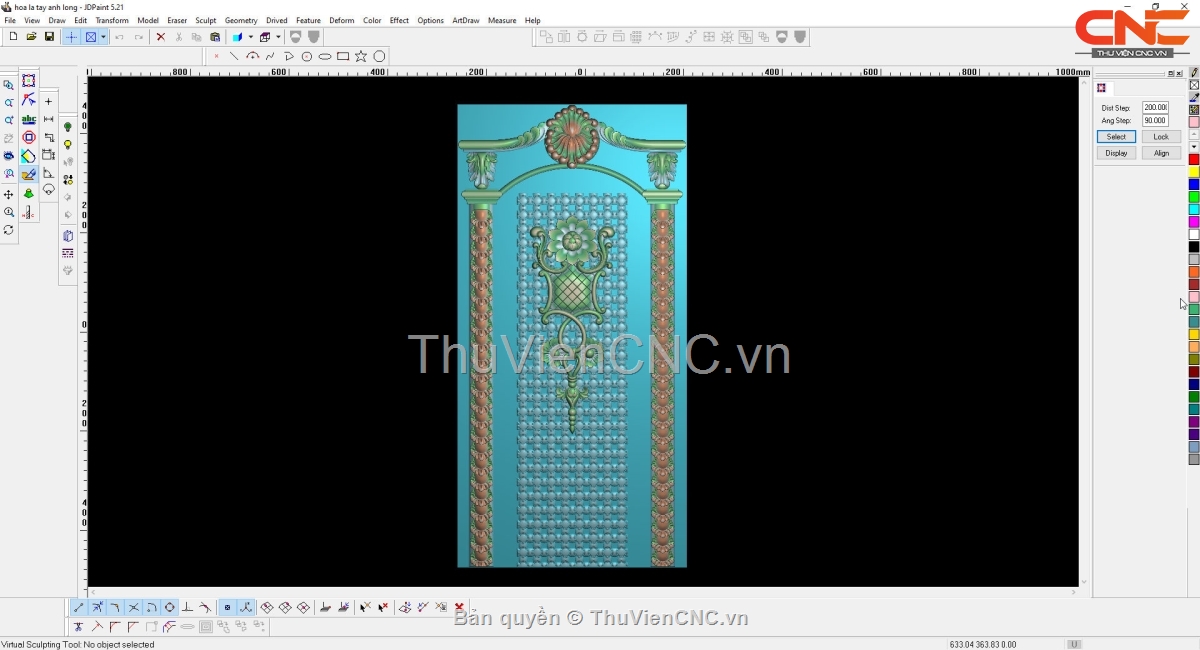Expand the wireframe view dropdown arrow
The image size is (1200, 650).
(x=278, y=37)
